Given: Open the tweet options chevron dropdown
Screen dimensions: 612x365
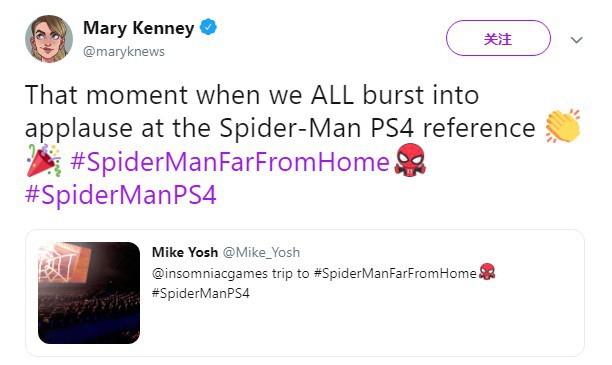Looking at the screenshot, I should coord(576,39).
